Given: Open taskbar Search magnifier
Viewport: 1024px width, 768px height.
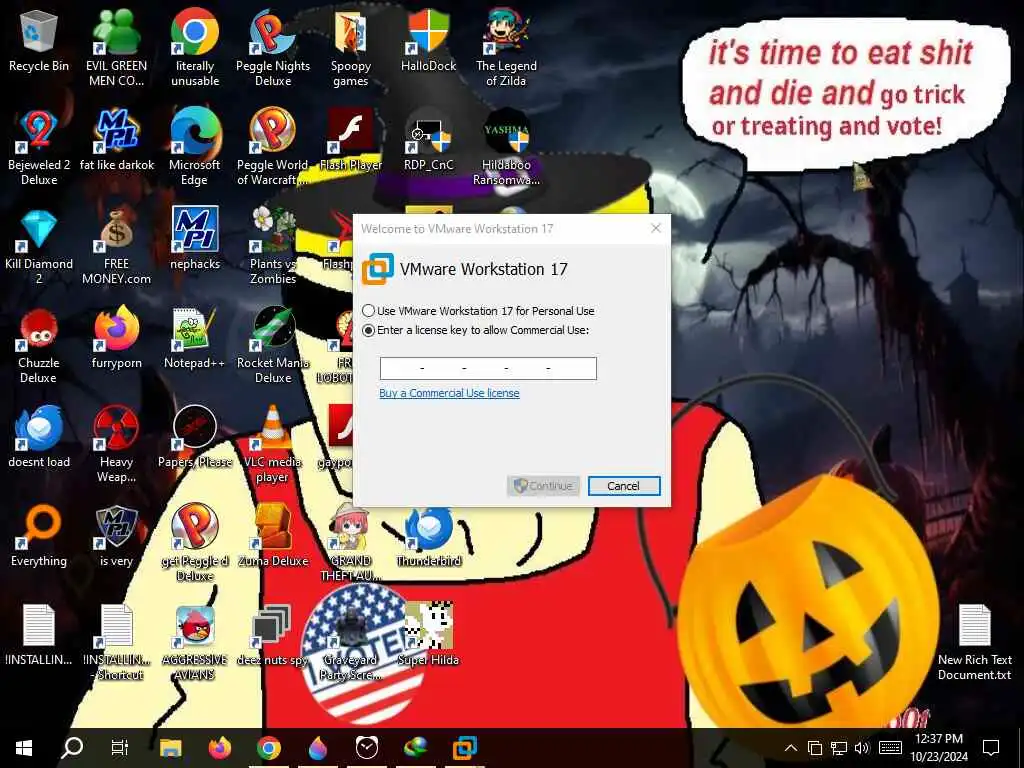Looking at the screenshot, I should tap(71, 748).
